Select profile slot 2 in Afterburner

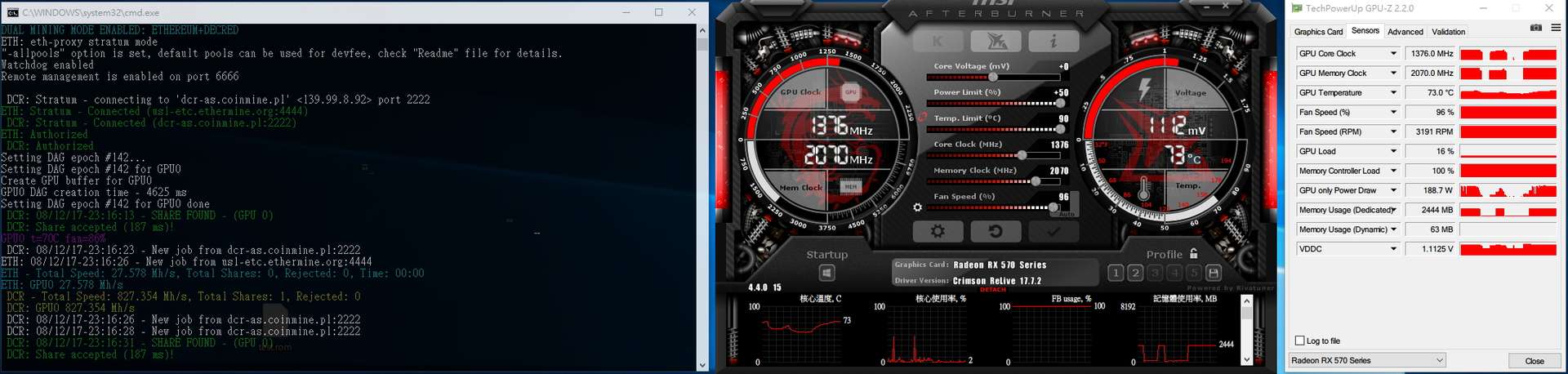click(1135, 273)
